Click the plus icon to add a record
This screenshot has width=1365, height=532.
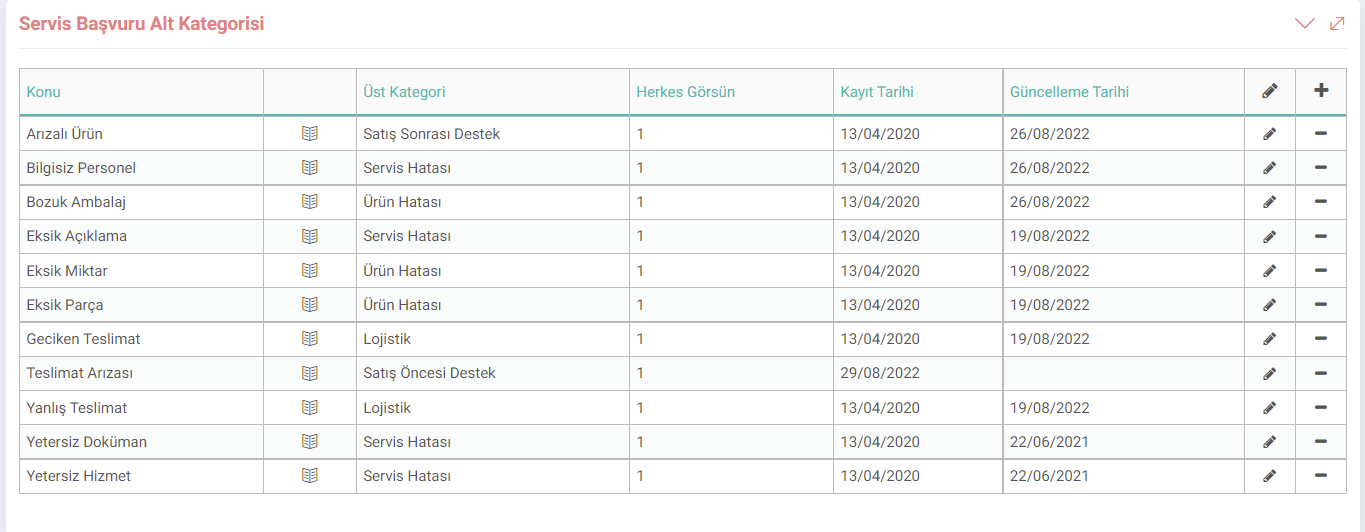pyautogui.click(x=1321, y=91)
